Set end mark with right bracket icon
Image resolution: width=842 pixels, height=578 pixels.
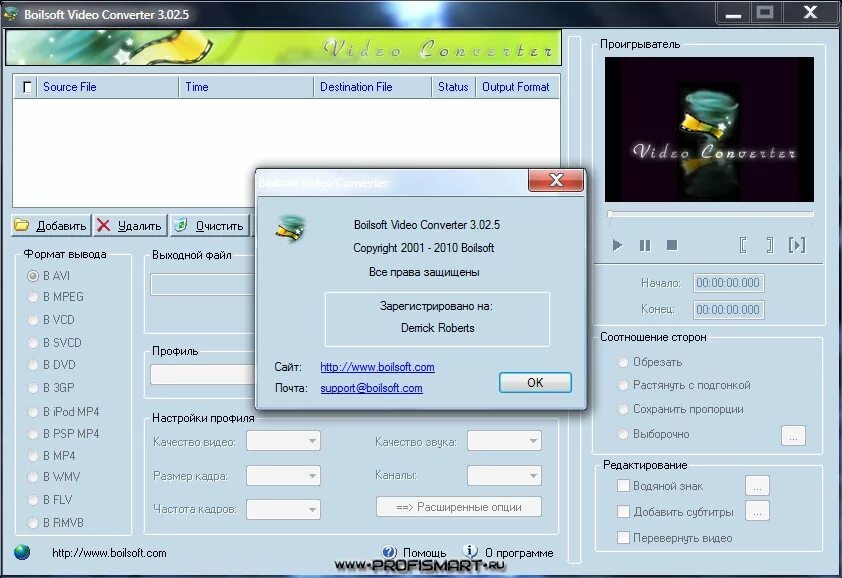[770, 245]
